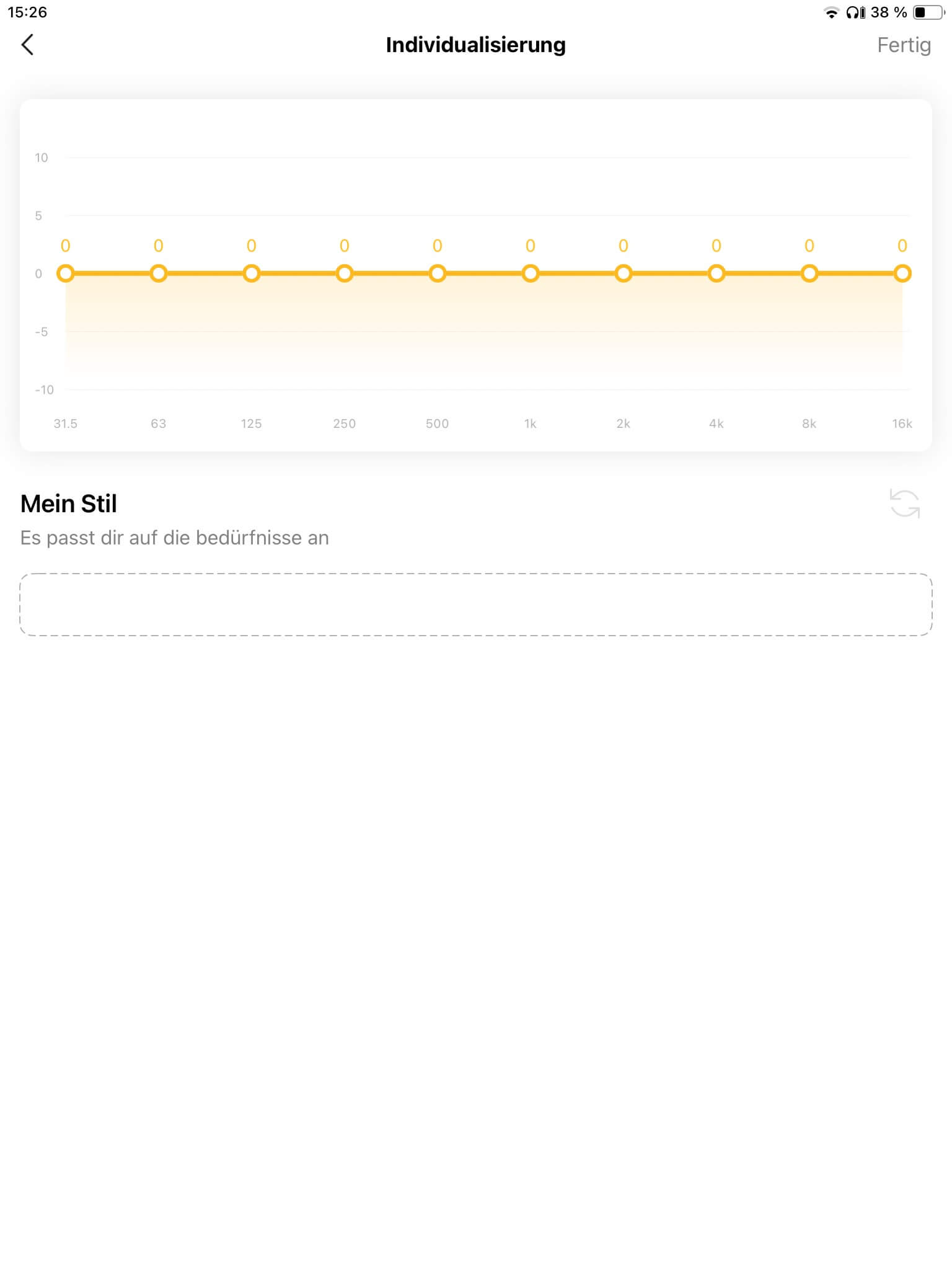Click the Mein Stil heading
952x1270 pixels.
tap(69, 504)
